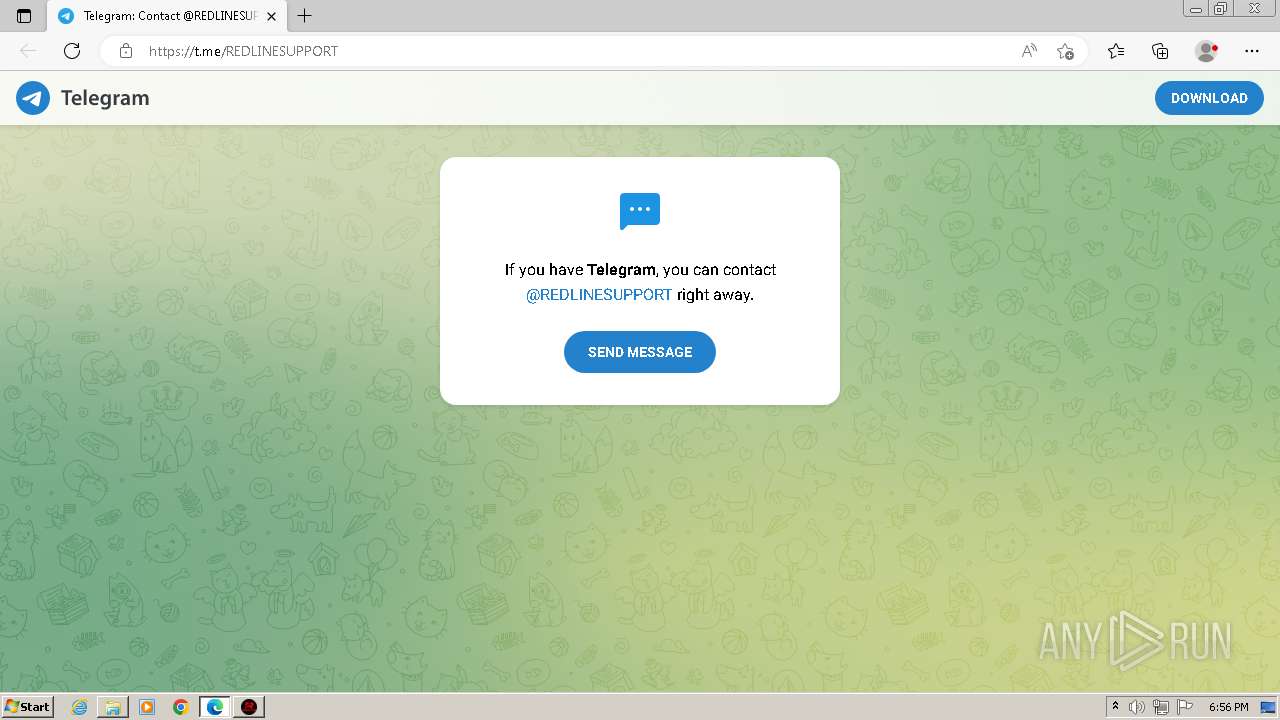This screenshot has width=1280, height=720.
Task: Click the 6:56 PM clock
Action: pyautogui.click(x=1228, y=707)
